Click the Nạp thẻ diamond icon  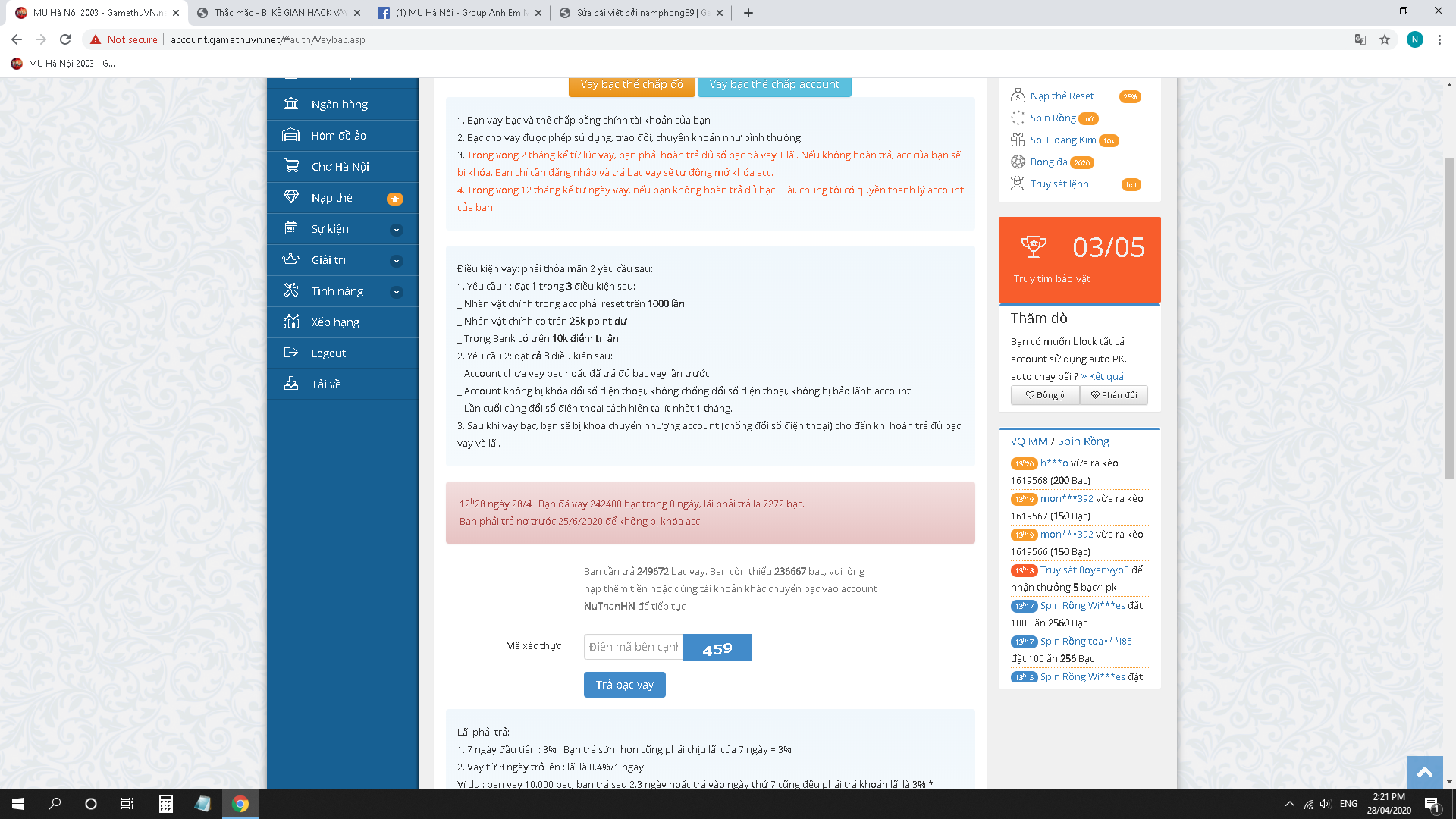(x=291, y=197)
